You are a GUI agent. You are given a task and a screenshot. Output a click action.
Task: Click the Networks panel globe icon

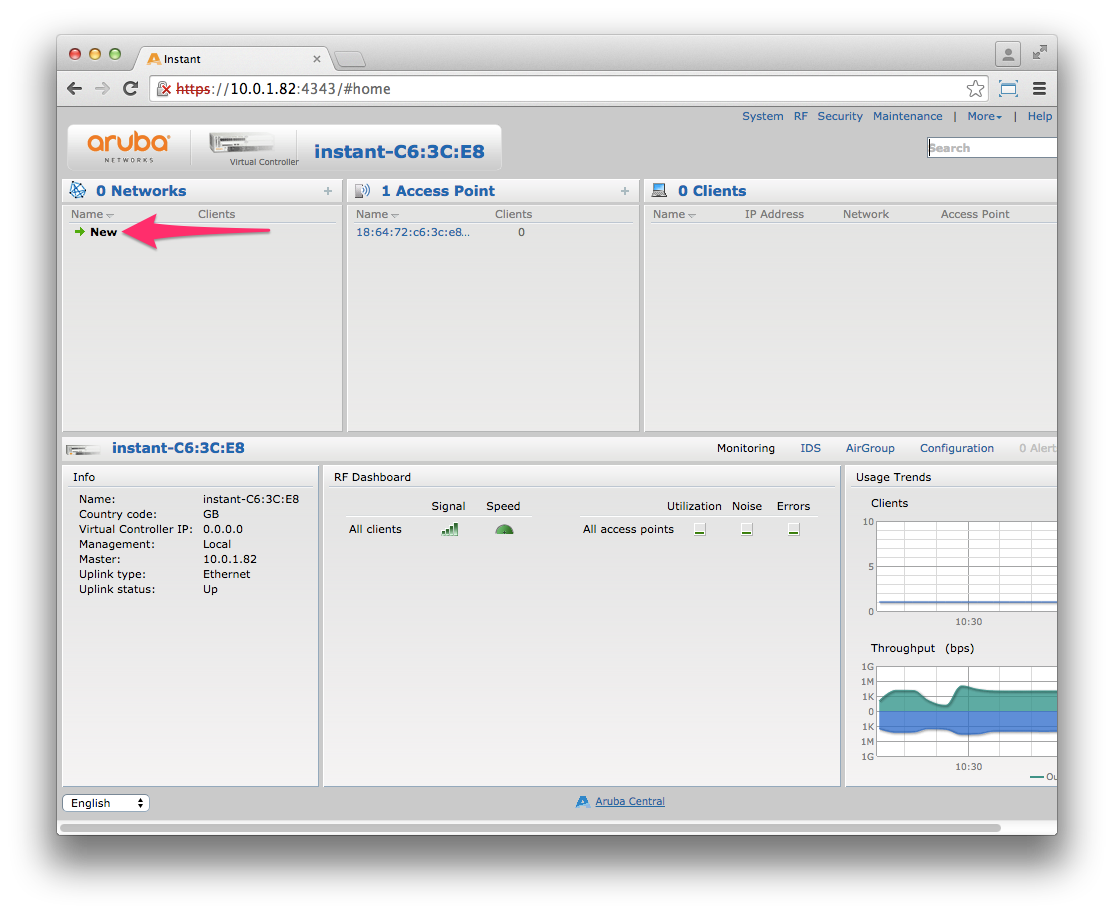click(x=77, y=190)
